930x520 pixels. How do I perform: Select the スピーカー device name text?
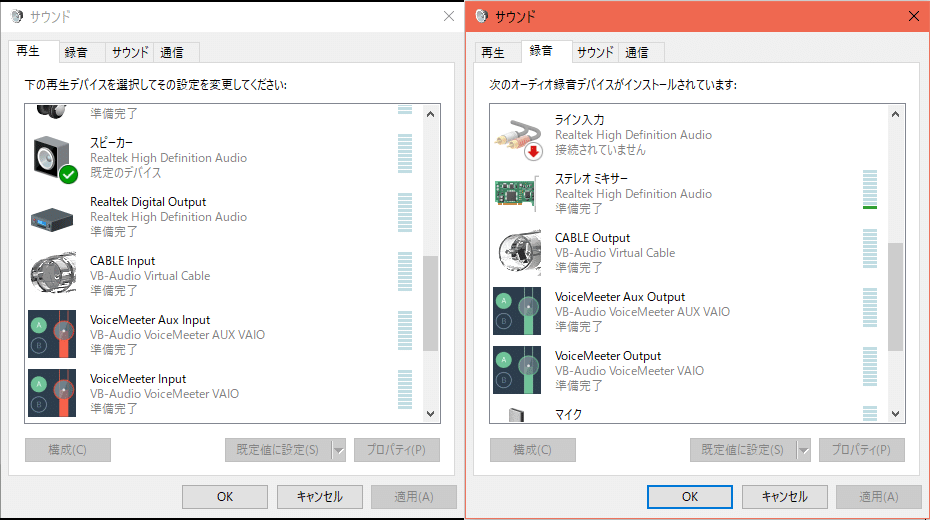tap(112, 143)
